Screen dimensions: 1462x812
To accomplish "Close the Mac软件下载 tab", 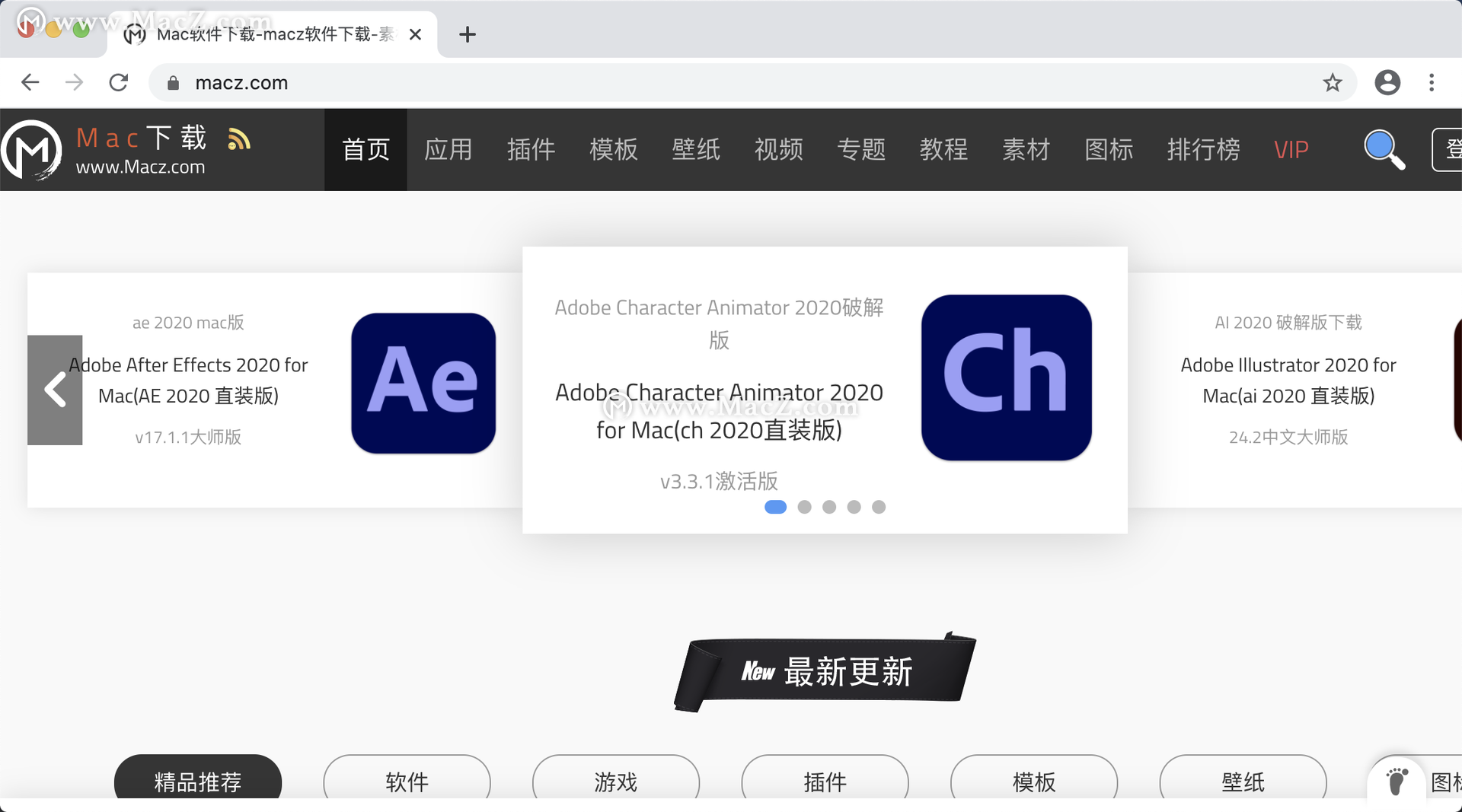I will pos(415,34).
